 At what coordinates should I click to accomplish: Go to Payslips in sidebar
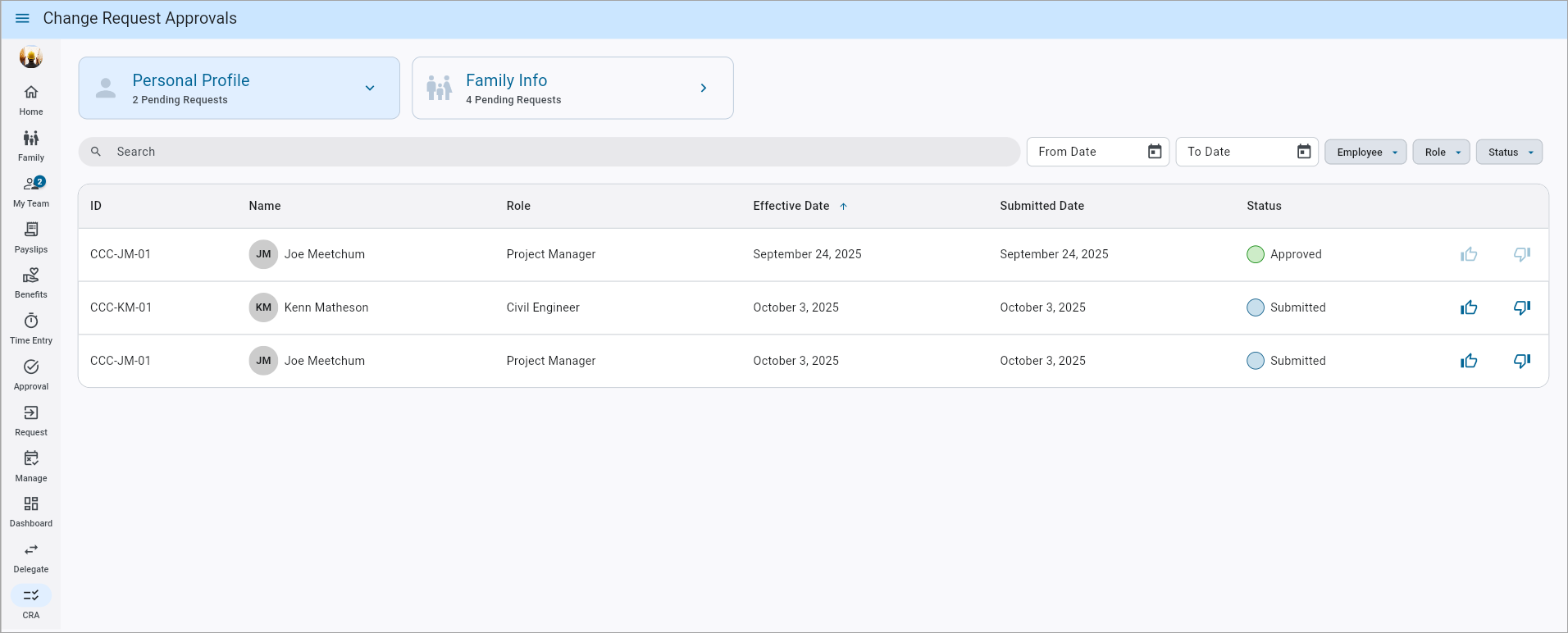pos(31,237)
